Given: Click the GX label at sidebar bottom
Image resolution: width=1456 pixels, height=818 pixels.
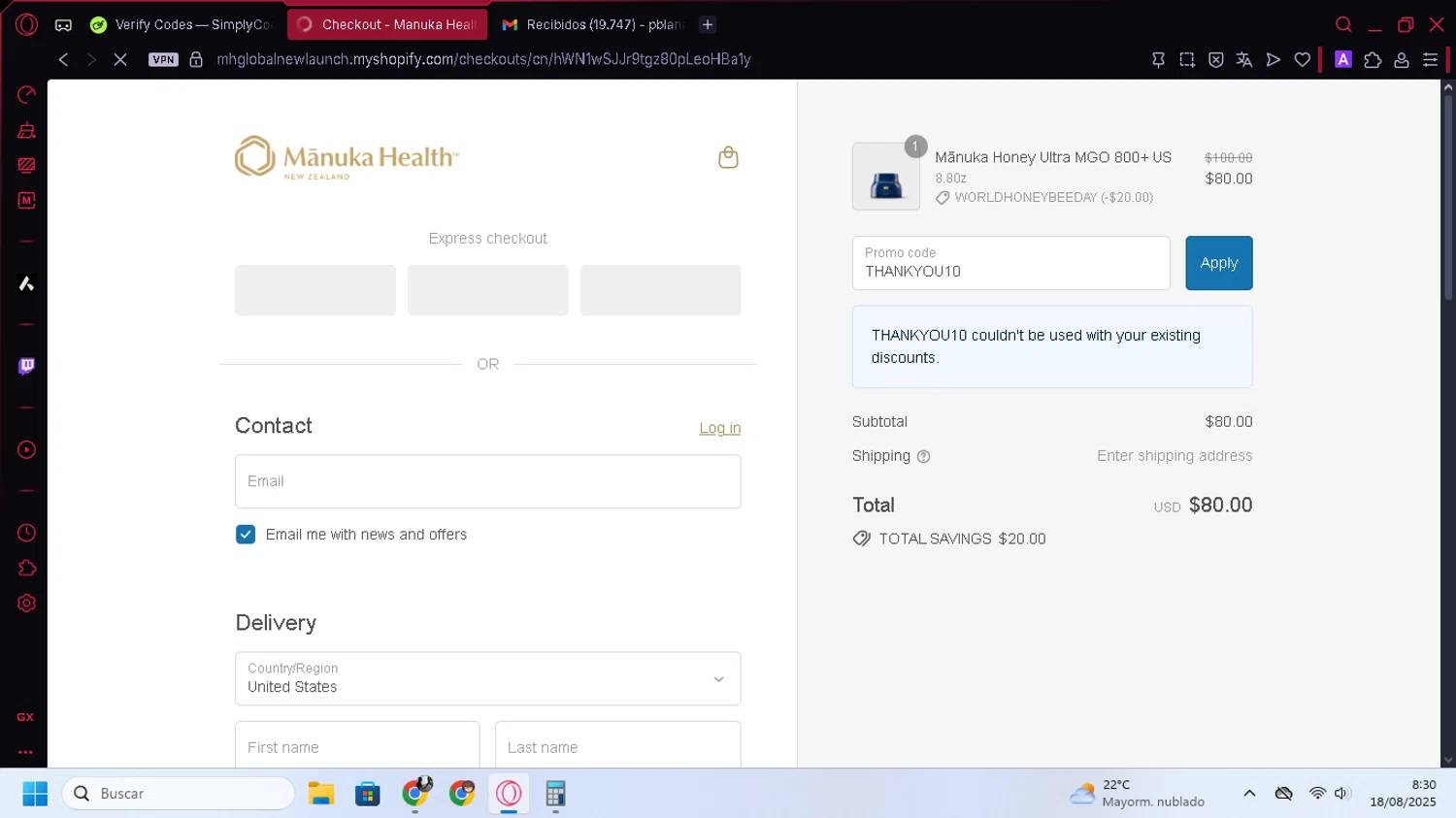Looking at the screenshot, I should pos(25,717).
